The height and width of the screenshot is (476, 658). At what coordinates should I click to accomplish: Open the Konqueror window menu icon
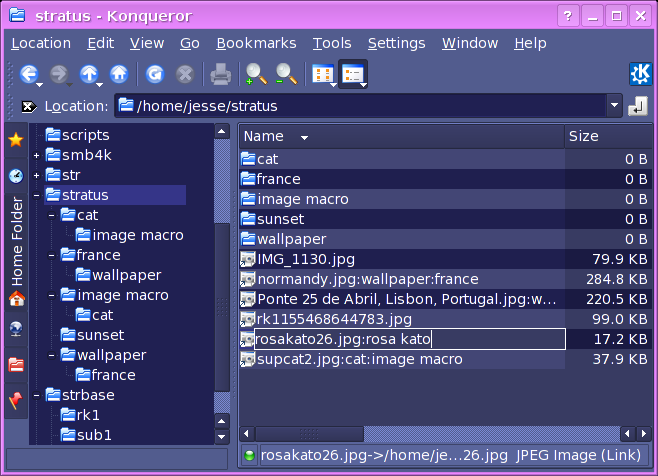[17, 15]
